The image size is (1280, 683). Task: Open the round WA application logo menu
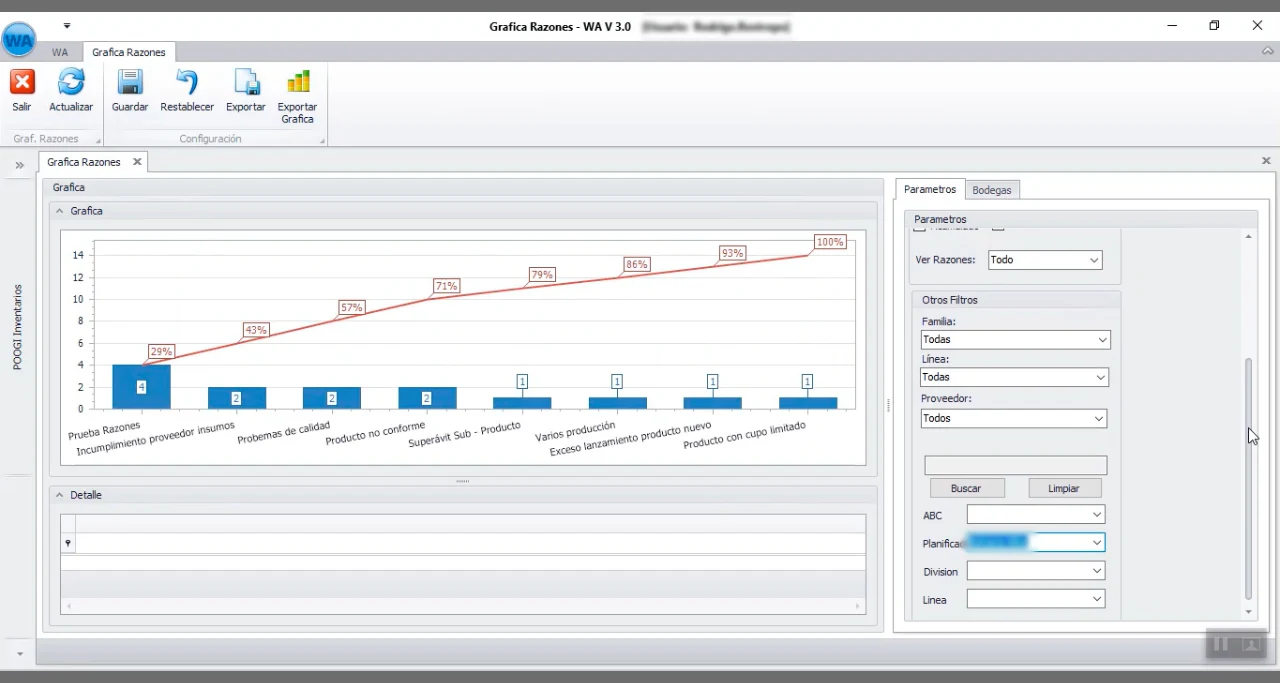pyautogui.click(x=19, y=40)
